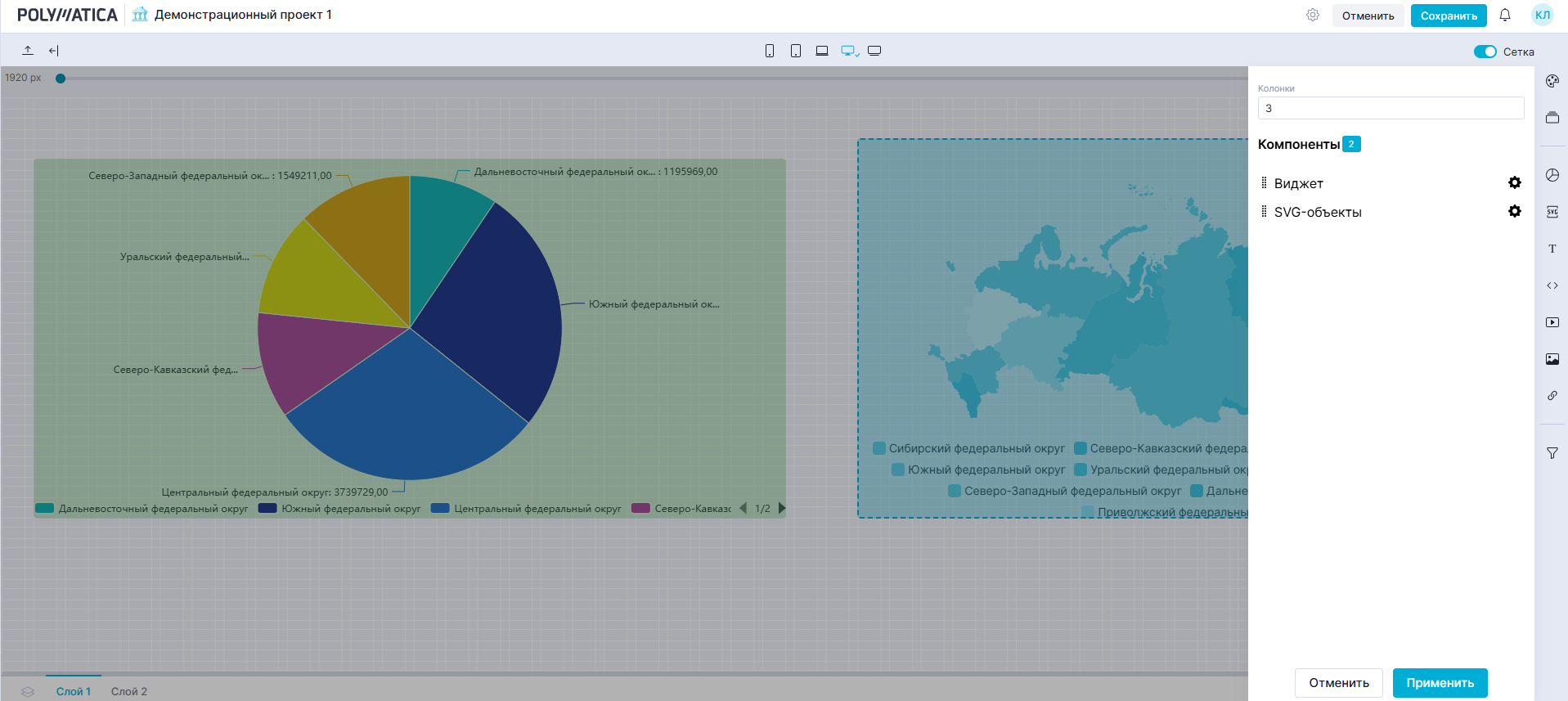Image resolution: width=1568 pixels, height=701 pixels.
Task: Toggle the Сетка grid switch
Action: [1485, 52]
